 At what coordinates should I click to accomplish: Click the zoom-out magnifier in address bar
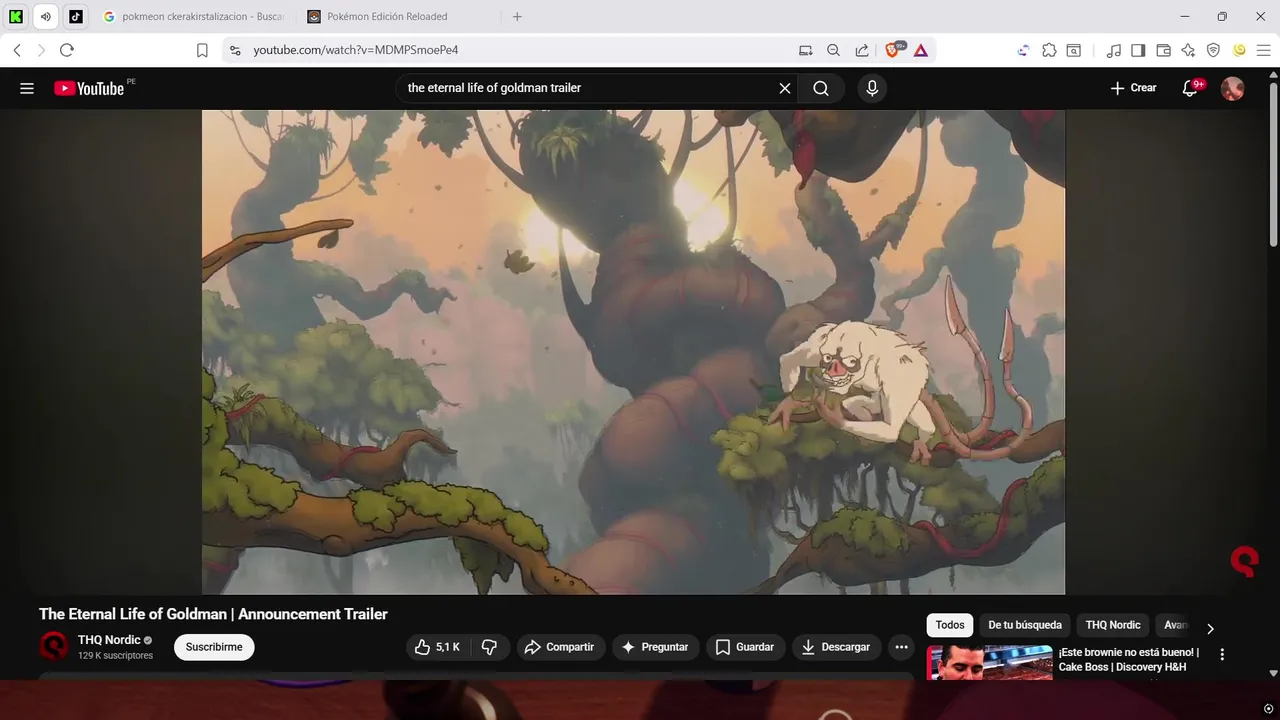pyautogui.click(x=833, y=50)
